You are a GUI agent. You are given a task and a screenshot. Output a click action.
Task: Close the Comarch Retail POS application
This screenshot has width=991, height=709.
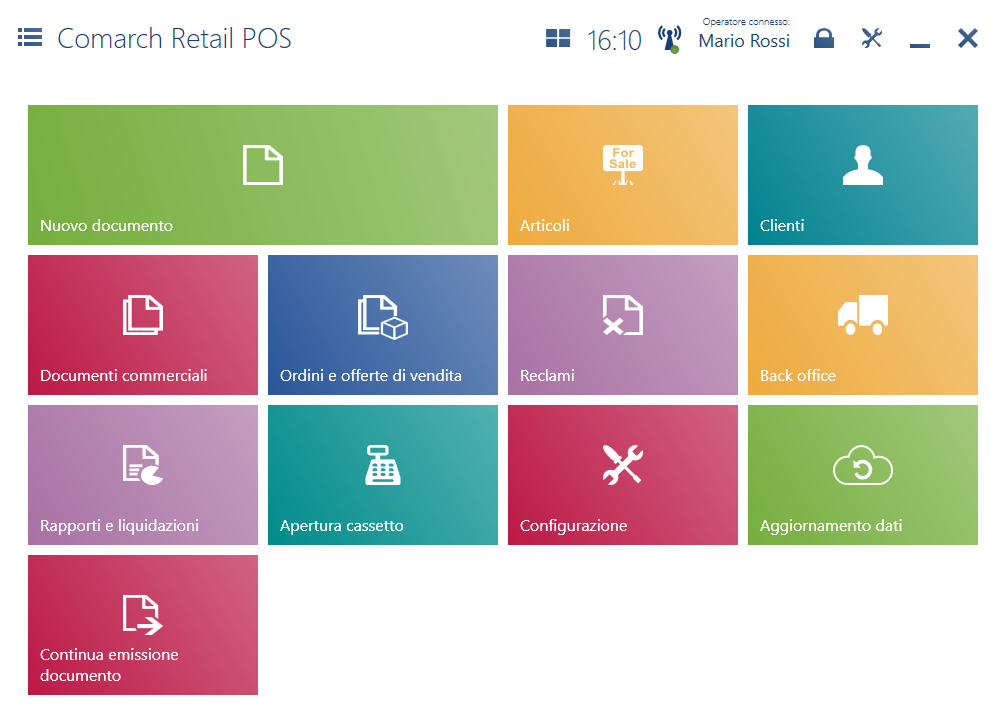968,39
